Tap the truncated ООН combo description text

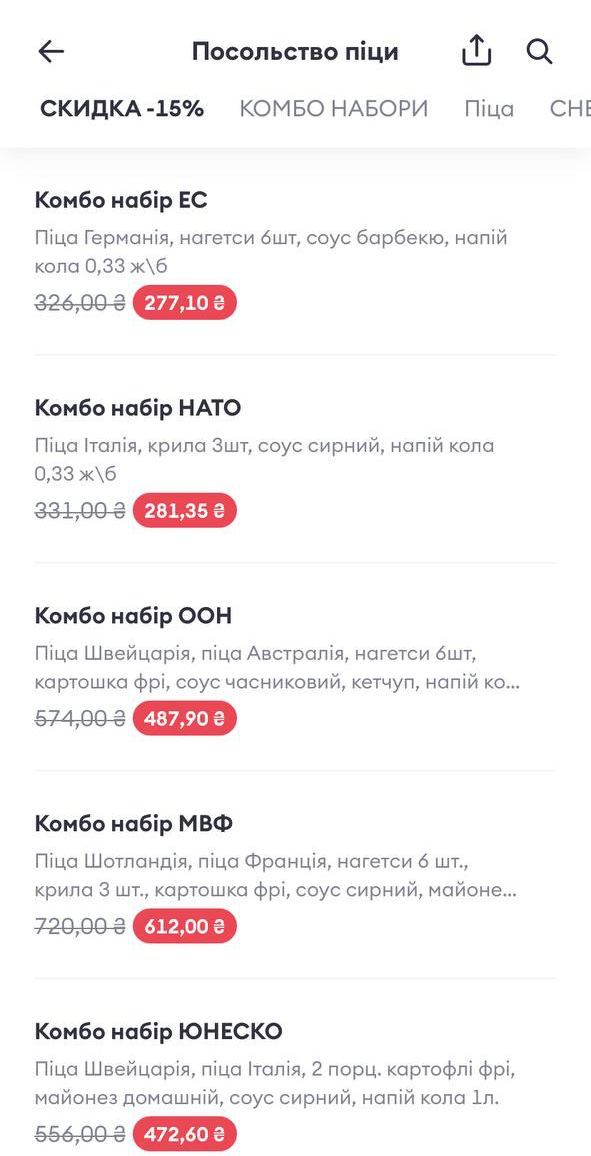point(277,668)
